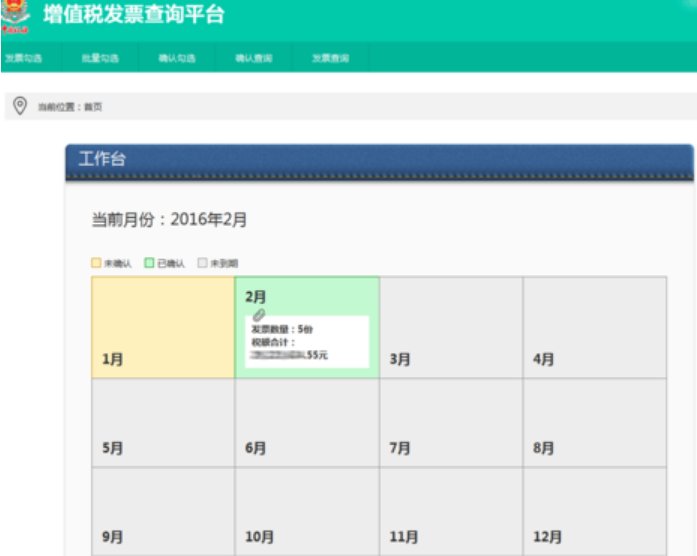Select the 4月 month tile
The width and height of the screenshot is (697, 556).
[x=595, y=328]
